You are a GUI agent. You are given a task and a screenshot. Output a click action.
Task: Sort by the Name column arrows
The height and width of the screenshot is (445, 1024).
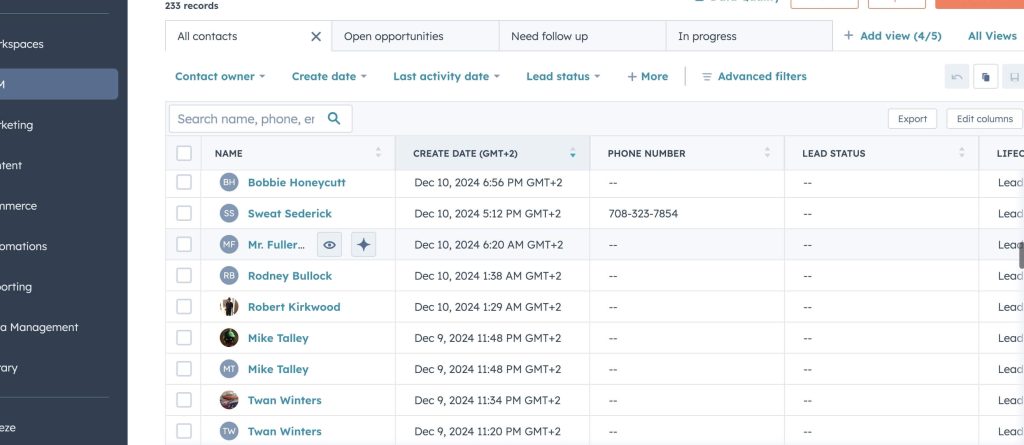click(378, 153)
